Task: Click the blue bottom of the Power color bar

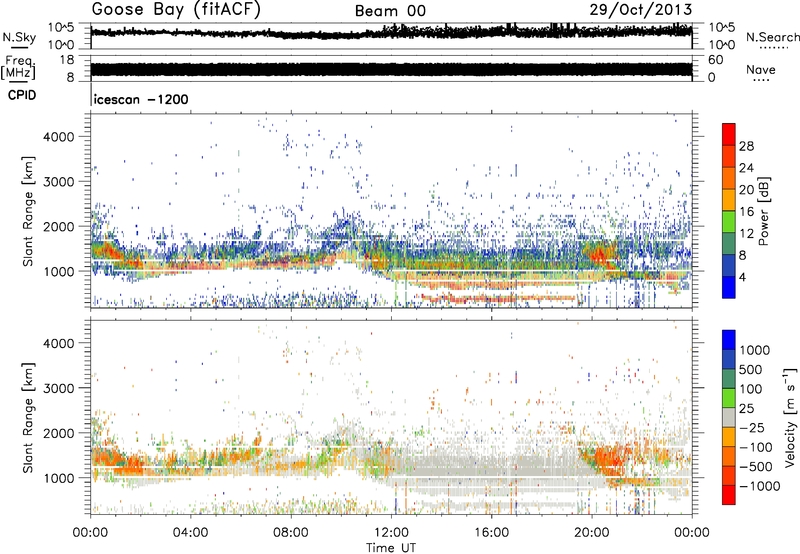Action: pos(729,287)
